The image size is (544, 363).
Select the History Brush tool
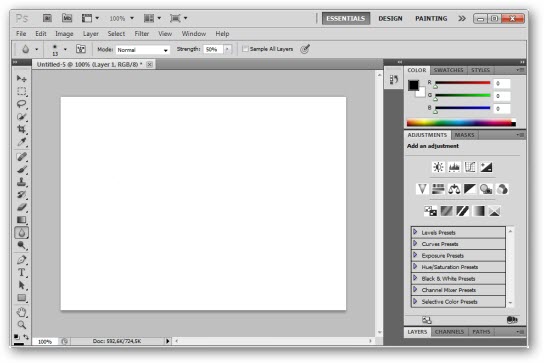[x=22, y=195]
